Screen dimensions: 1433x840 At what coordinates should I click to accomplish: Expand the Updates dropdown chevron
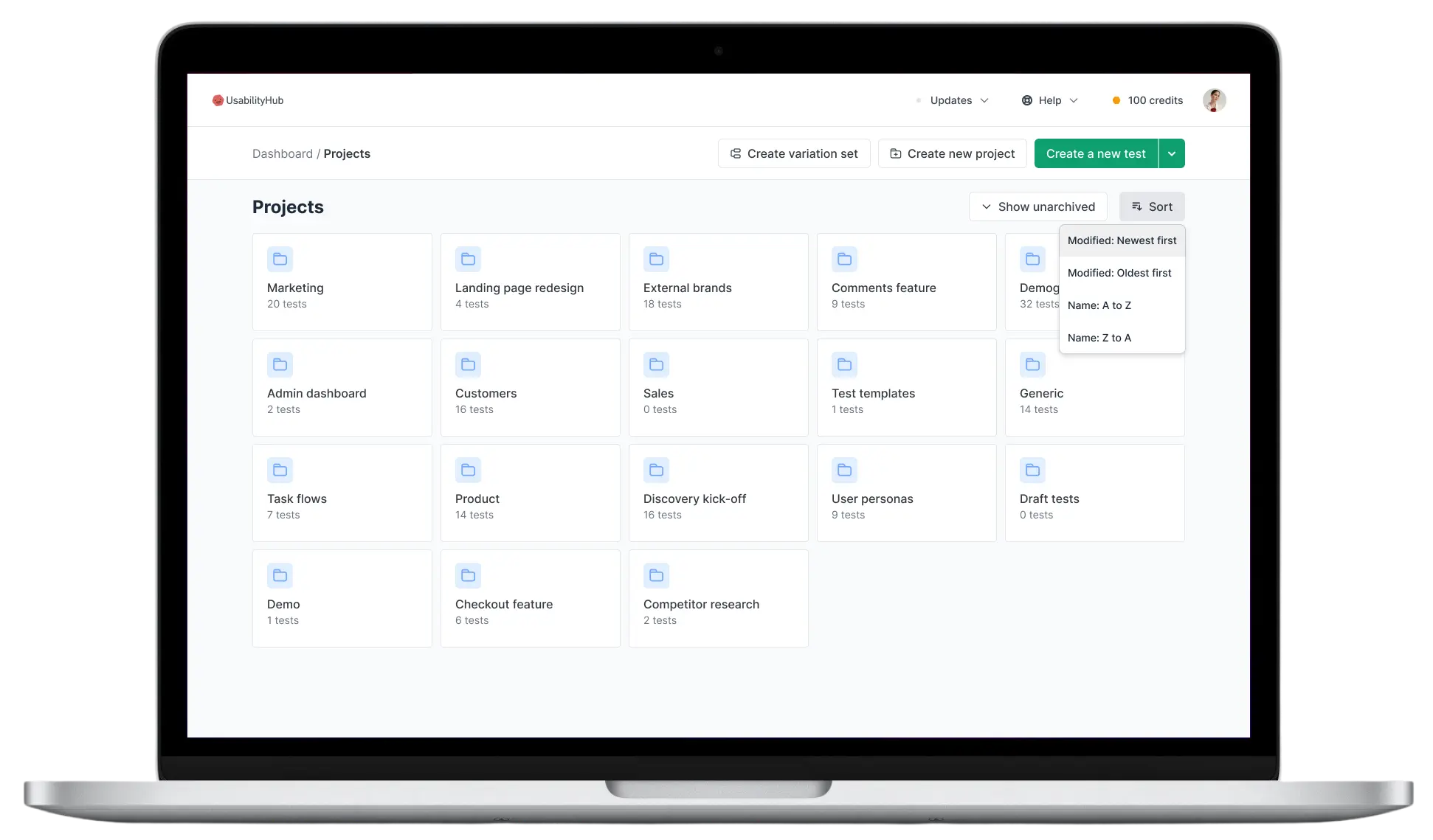[984, 100]
